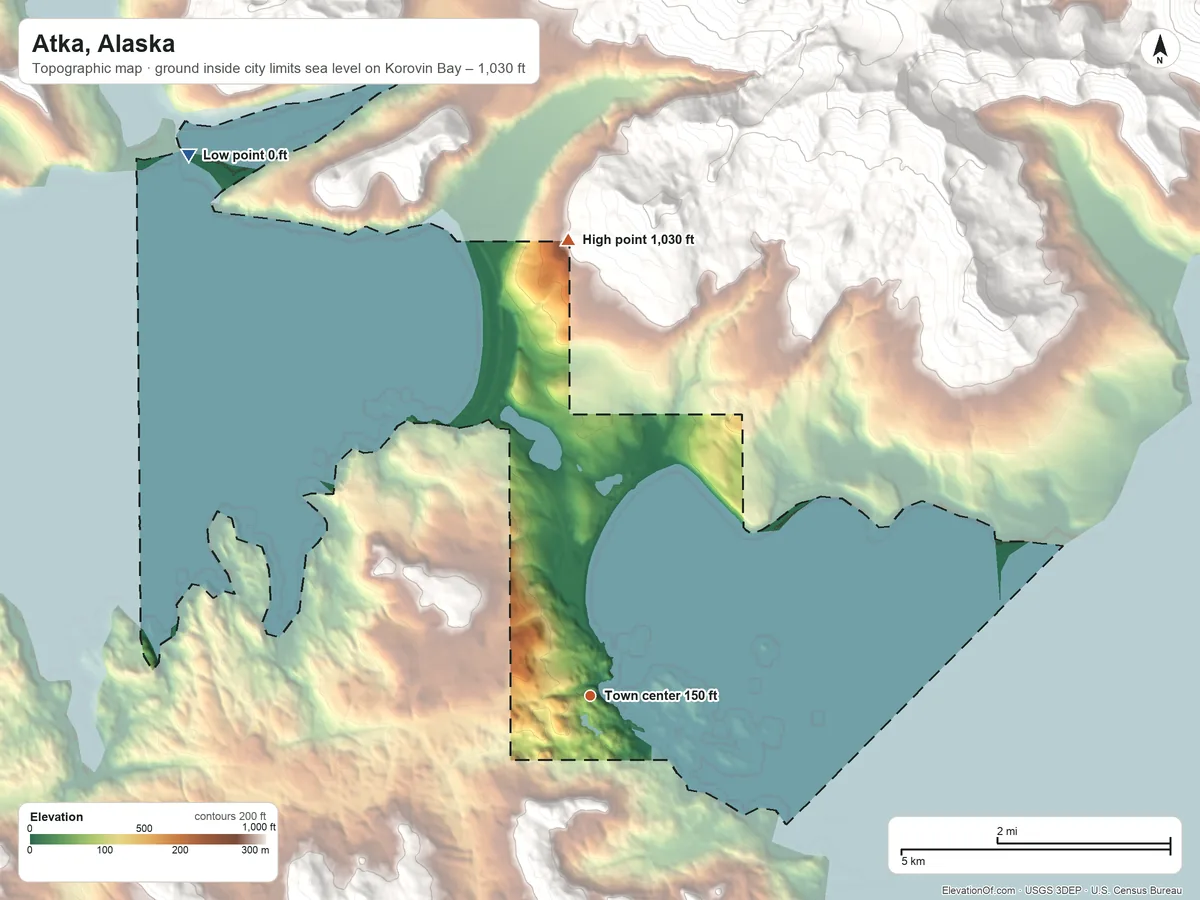Click the topographic map subtitle text
This screenshot has height=900, width=1200.
(x=279, y=71)
